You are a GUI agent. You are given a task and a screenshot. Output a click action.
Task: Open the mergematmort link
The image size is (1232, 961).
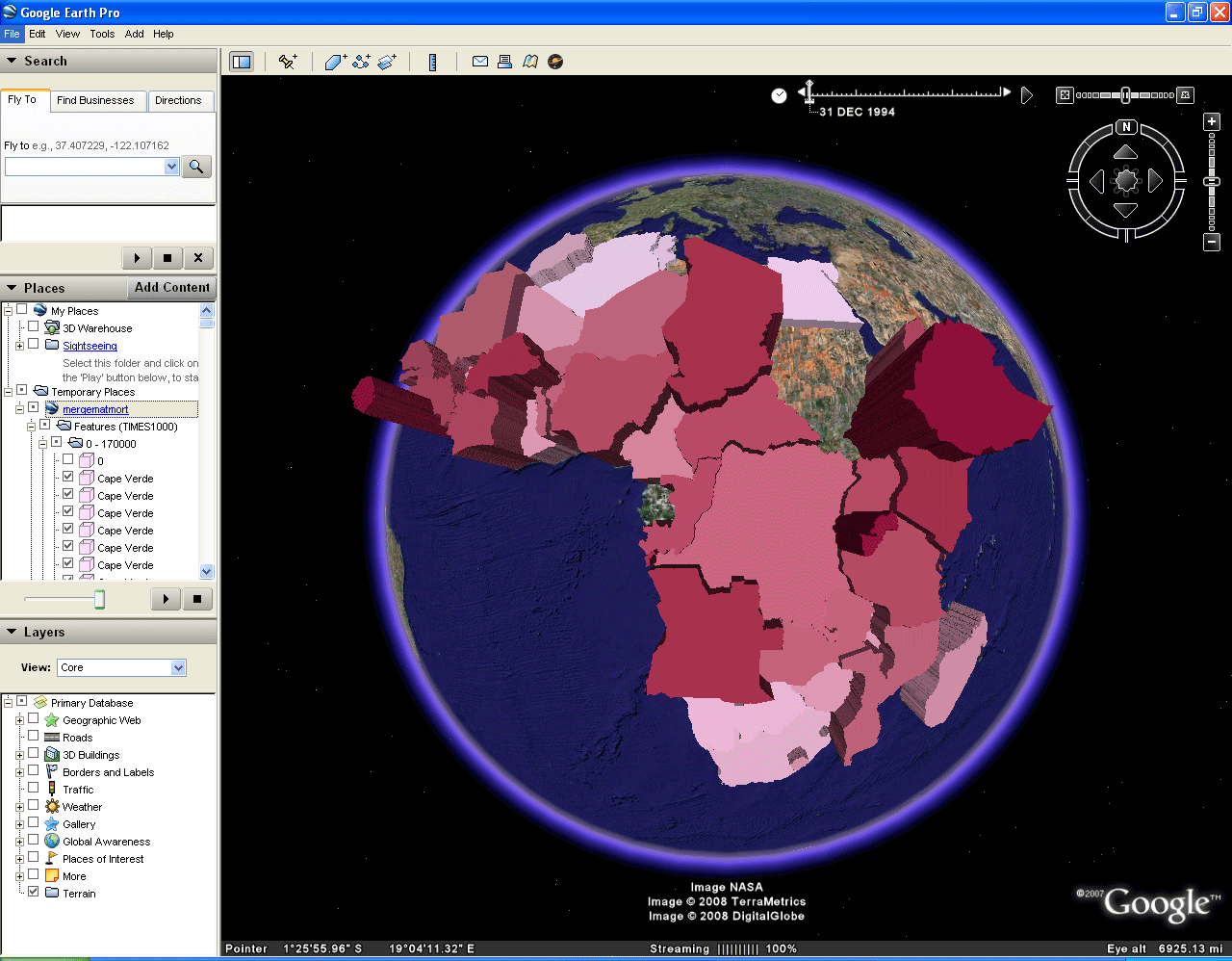(x=95, y=409)
